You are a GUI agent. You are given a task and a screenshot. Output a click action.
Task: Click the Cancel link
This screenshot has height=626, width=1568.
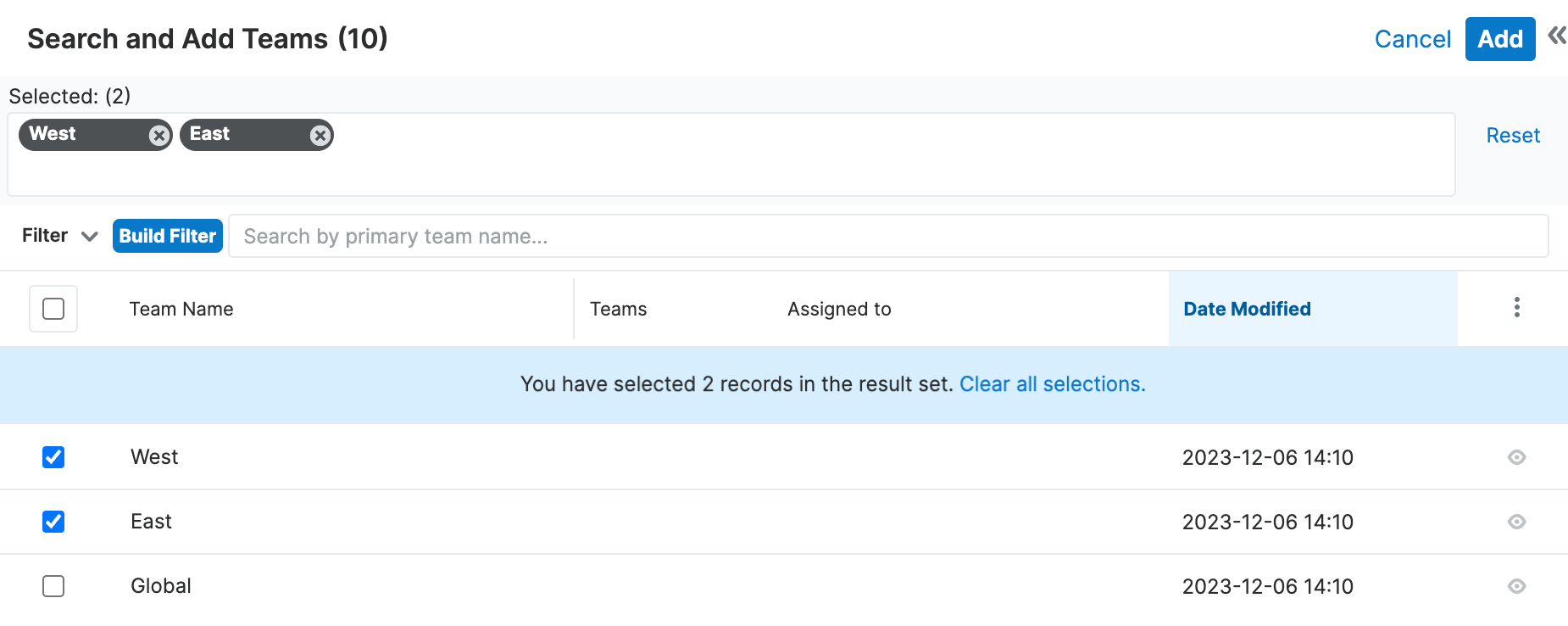click(x=1412, y=39)
